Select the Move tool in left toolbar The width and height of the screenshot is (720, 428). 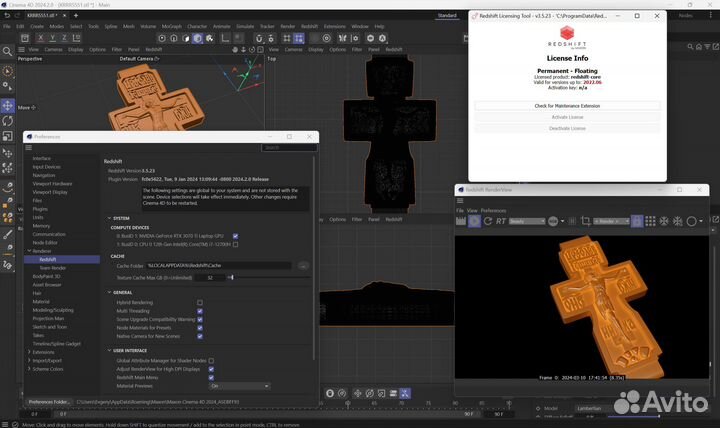(8, 106)
